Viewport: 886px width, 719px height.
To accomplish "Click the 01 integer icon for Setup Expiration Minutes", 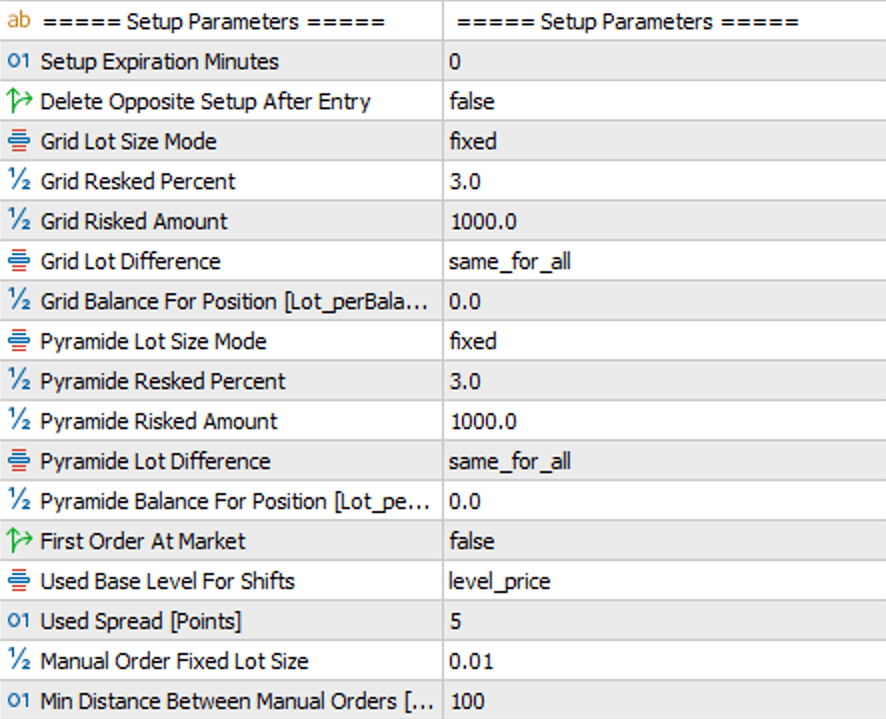I will click(20, 61).
